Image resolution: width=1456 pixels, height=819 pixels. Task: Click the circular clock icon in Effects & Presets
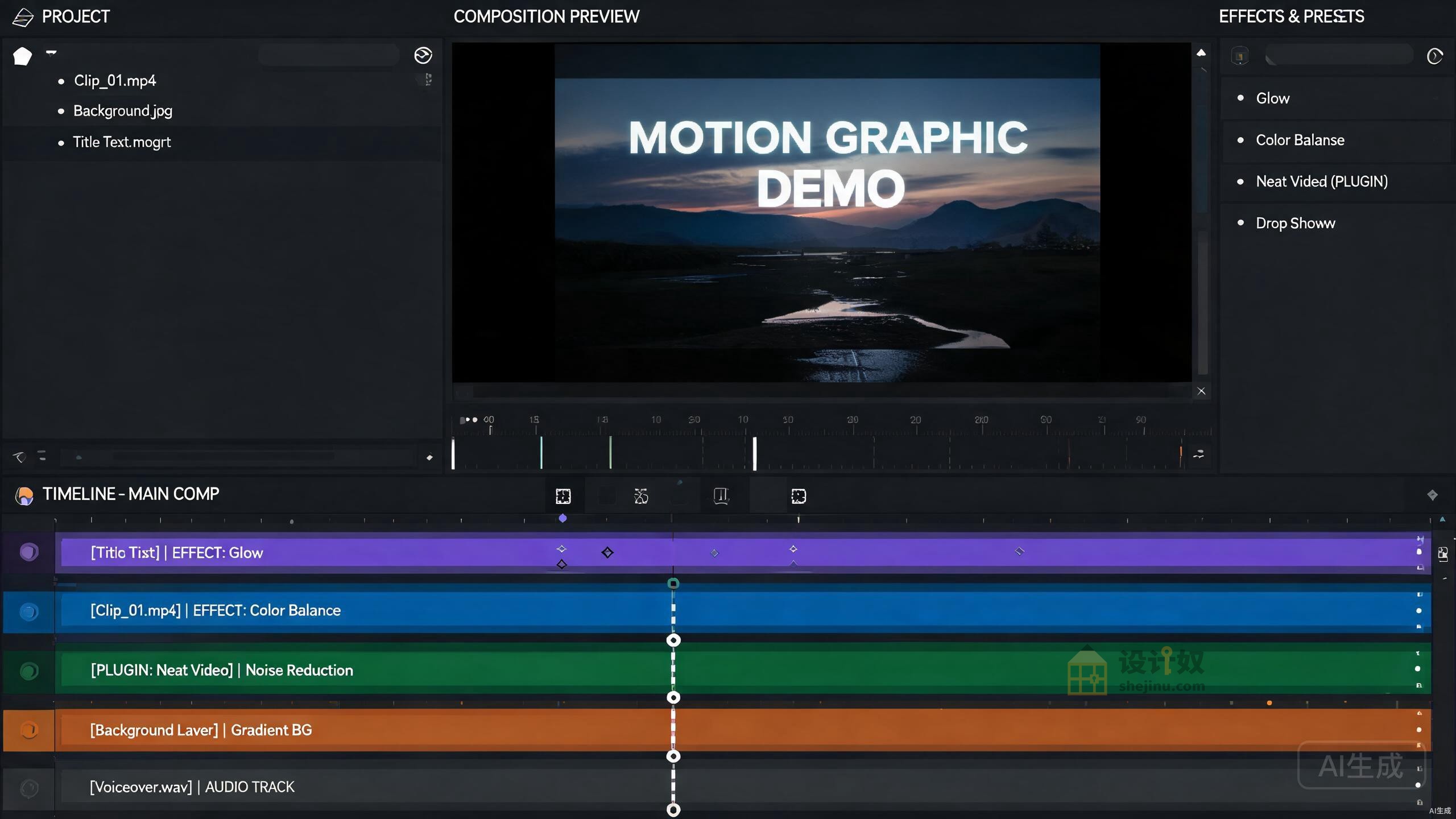click(x=1434, y=56)
